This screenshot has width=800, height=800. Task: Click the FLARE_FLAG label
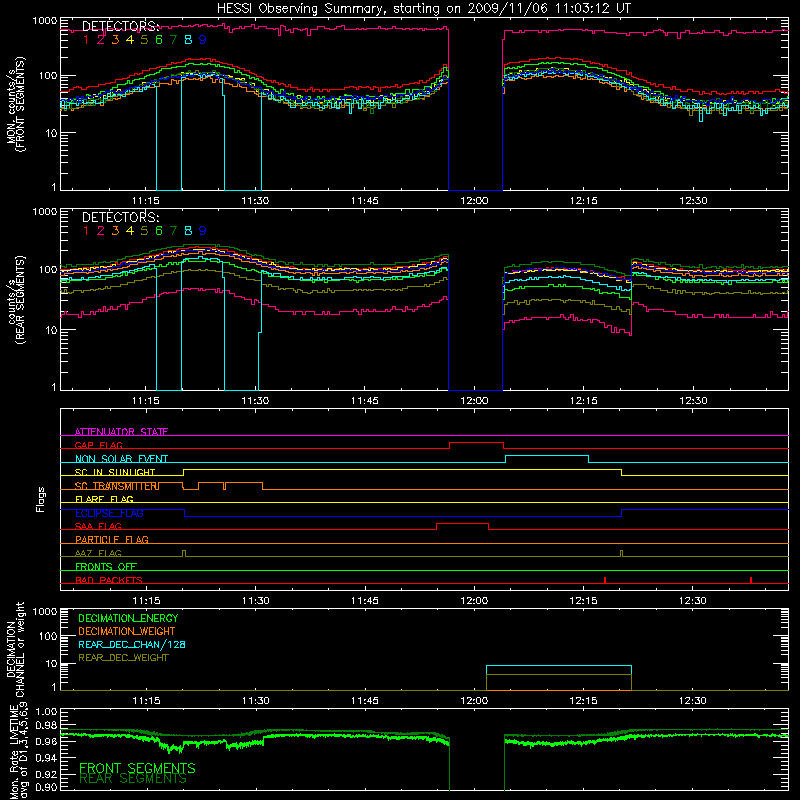tap(104, 499)
